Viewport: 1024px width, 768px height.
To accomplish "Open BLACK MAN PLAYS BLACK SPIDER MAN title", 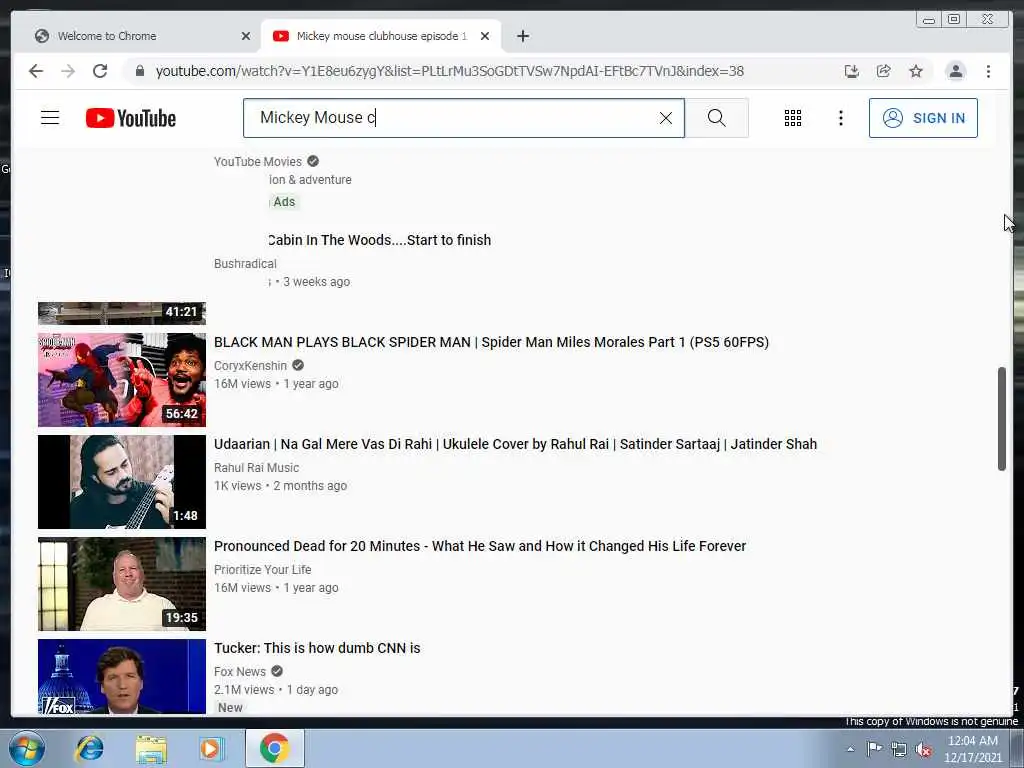I will [x=491, y=342].
